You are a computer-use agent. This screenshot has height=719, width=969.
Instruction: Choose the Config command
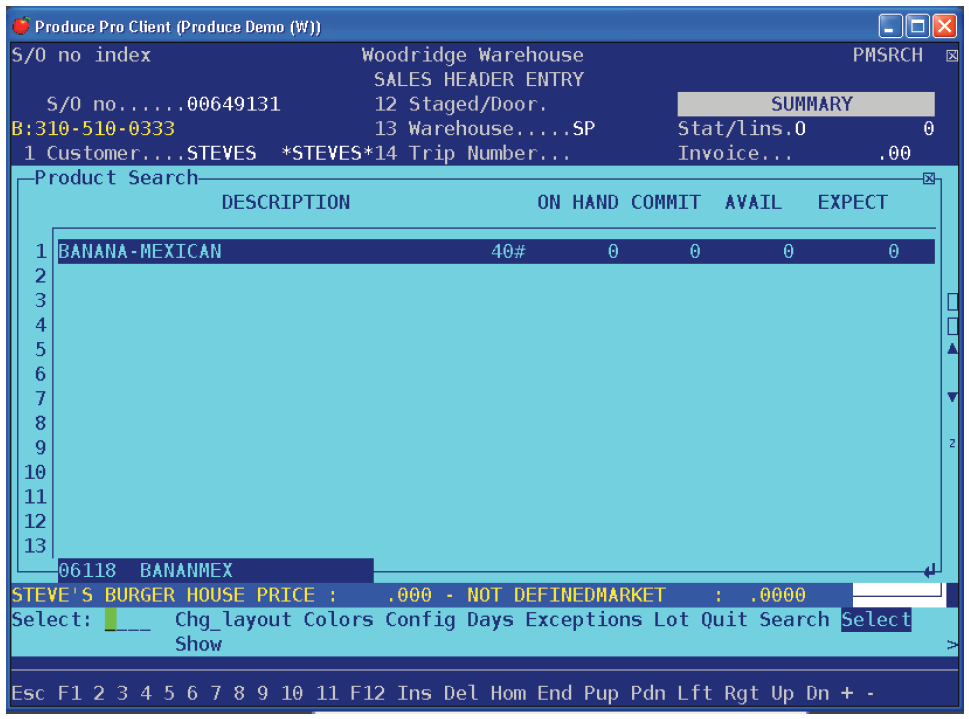[420, 619]
